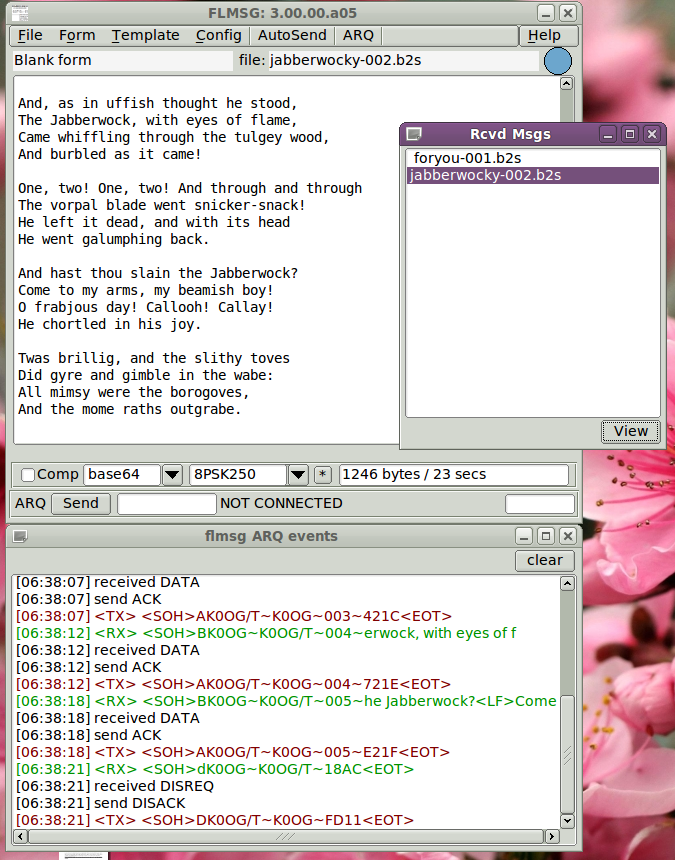Click the line 'He went galumphing back.'
Image resolution: width=675 pixels, height=860 pixels.
point(114,239)
